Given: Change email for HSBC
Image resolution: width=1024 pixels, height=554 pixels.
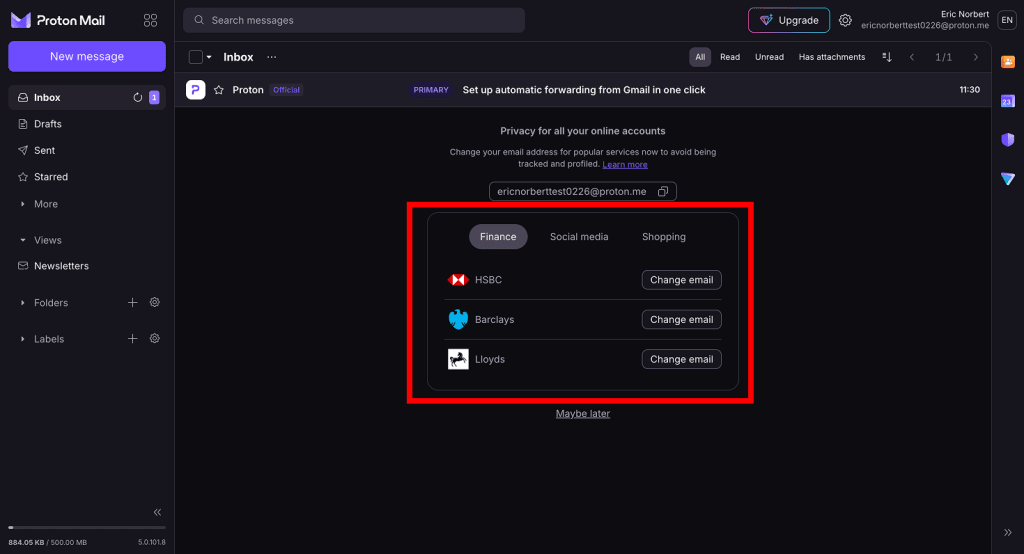Looking at the screenshot, I should (682, 280).
